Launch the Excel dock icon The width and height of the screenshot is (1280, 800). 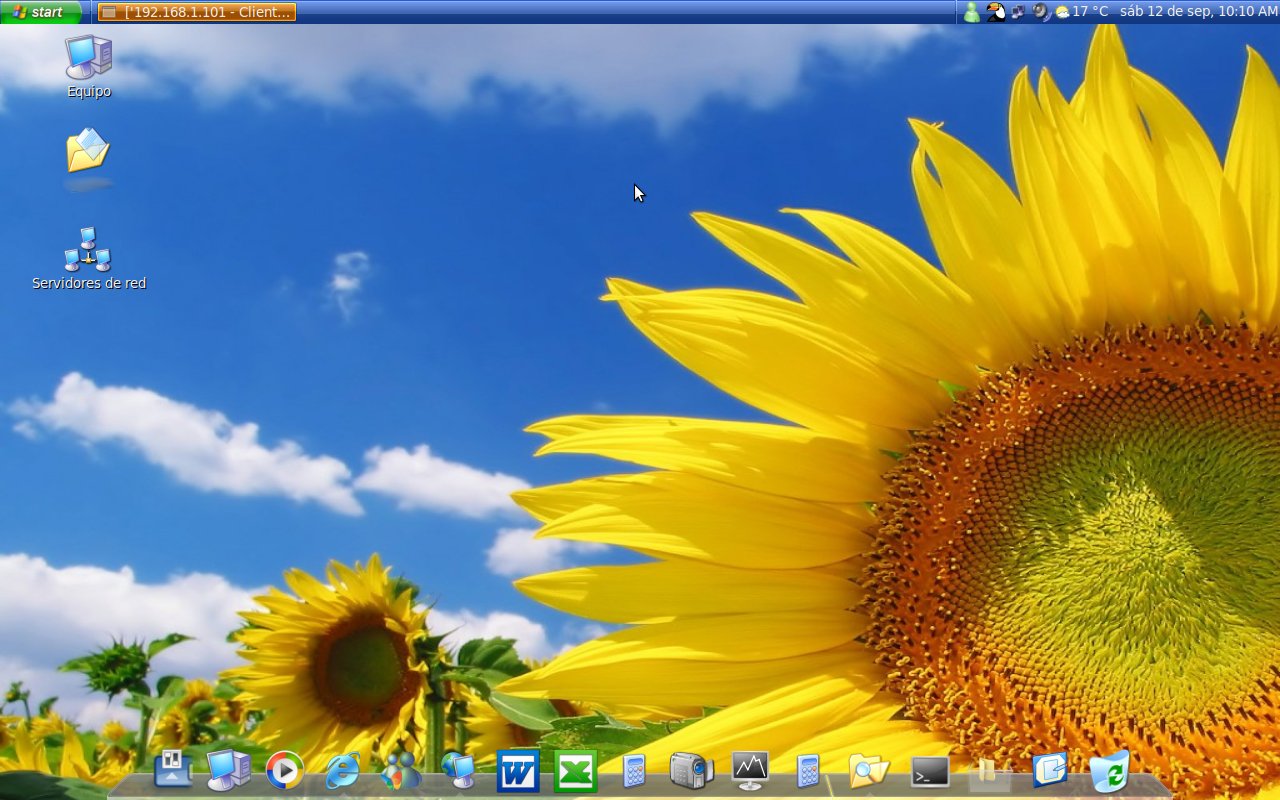pos(575,771)
